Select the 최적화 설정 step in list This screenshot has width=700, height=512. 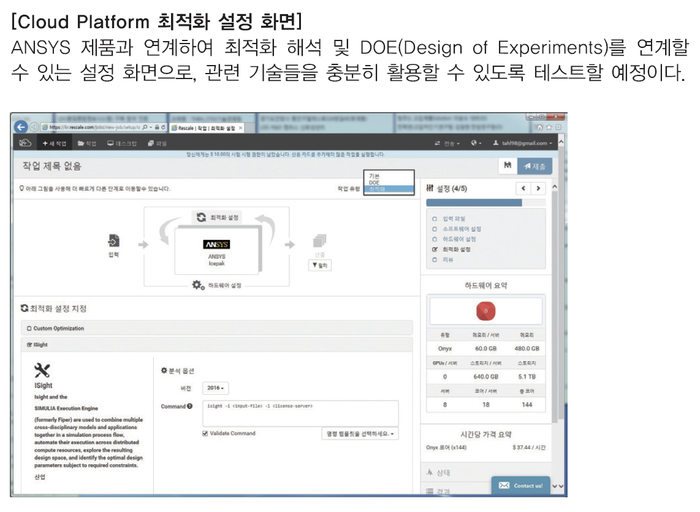pyautogui.click(x=456, y=250)
